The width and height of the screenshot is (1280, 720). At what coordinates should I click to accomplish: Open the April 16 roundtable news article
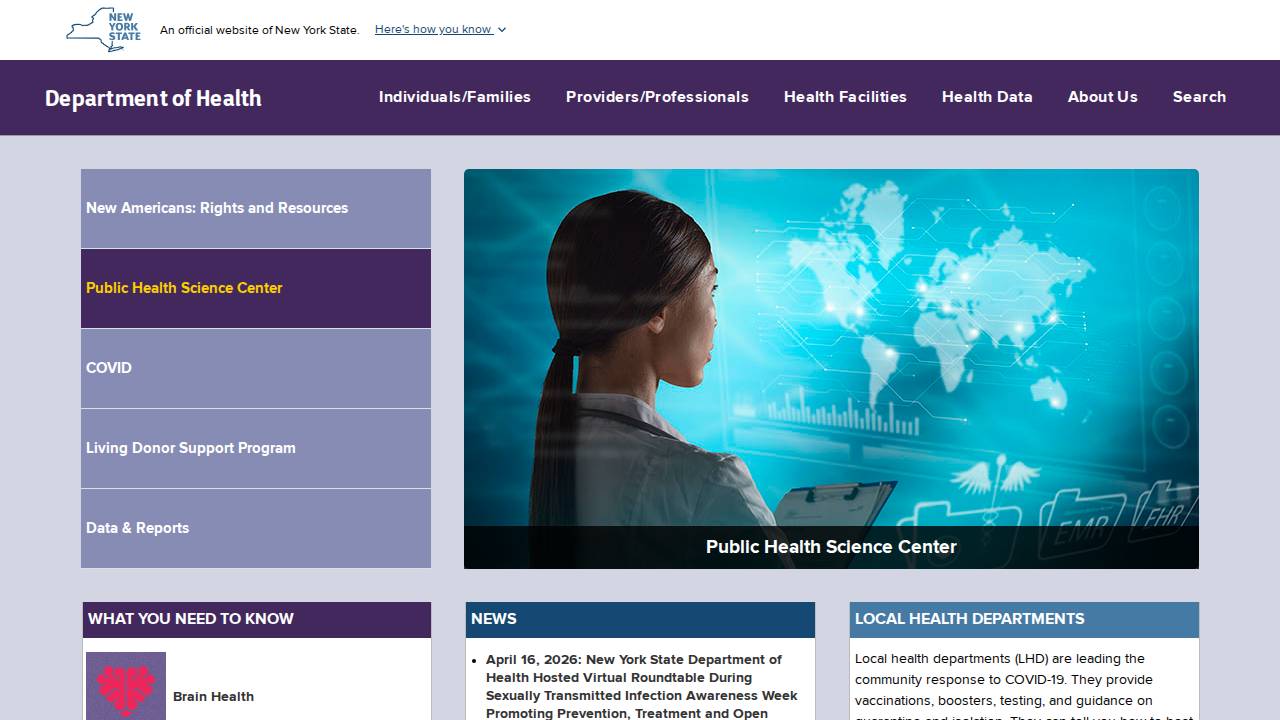[x=640, y=687]
